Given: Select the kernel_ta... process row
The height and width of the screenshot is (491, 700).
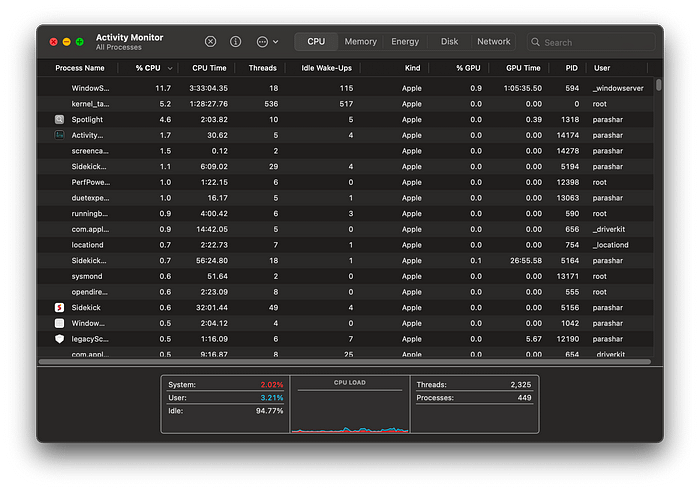Looking at the screenshot, I should (x=346, y=104).
